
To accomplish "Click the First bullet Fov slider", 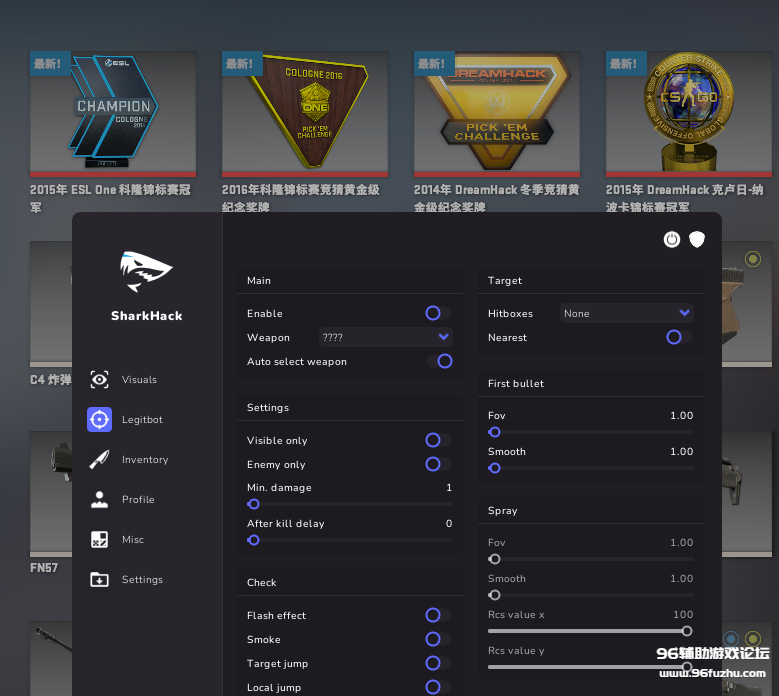I will [590, 432].
